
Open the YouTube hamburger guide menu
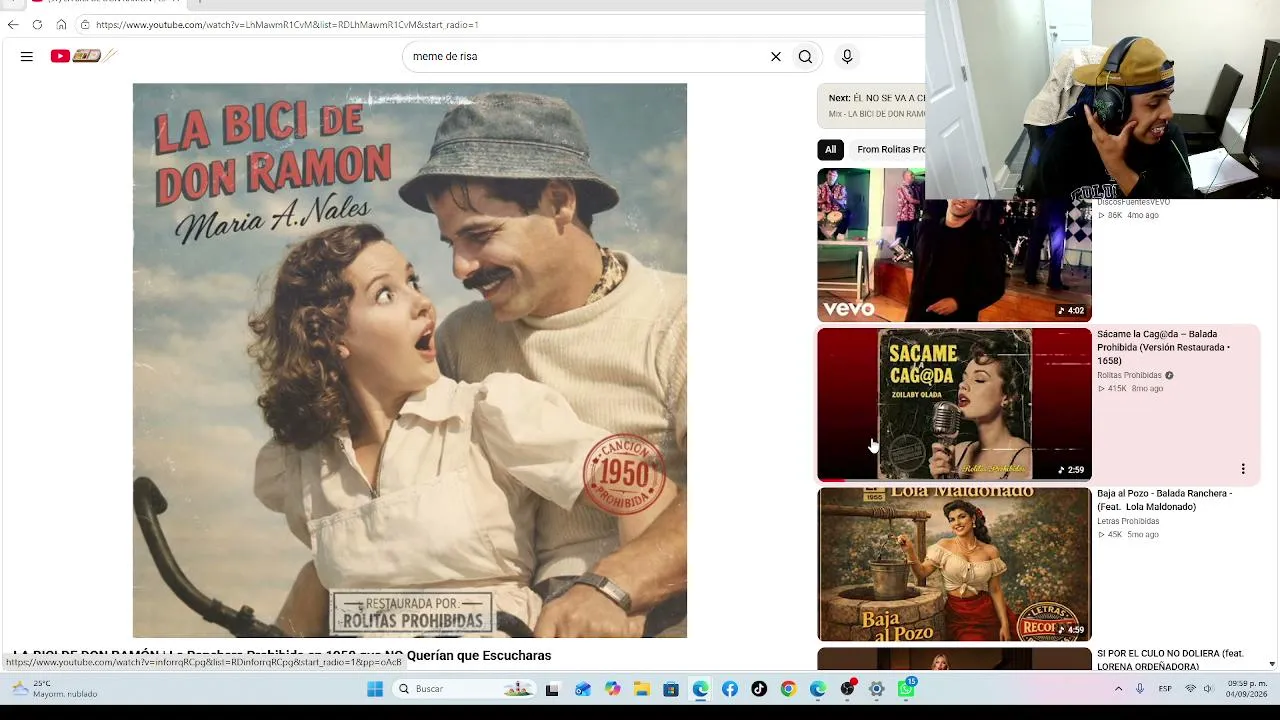click(x=27, y=57)
